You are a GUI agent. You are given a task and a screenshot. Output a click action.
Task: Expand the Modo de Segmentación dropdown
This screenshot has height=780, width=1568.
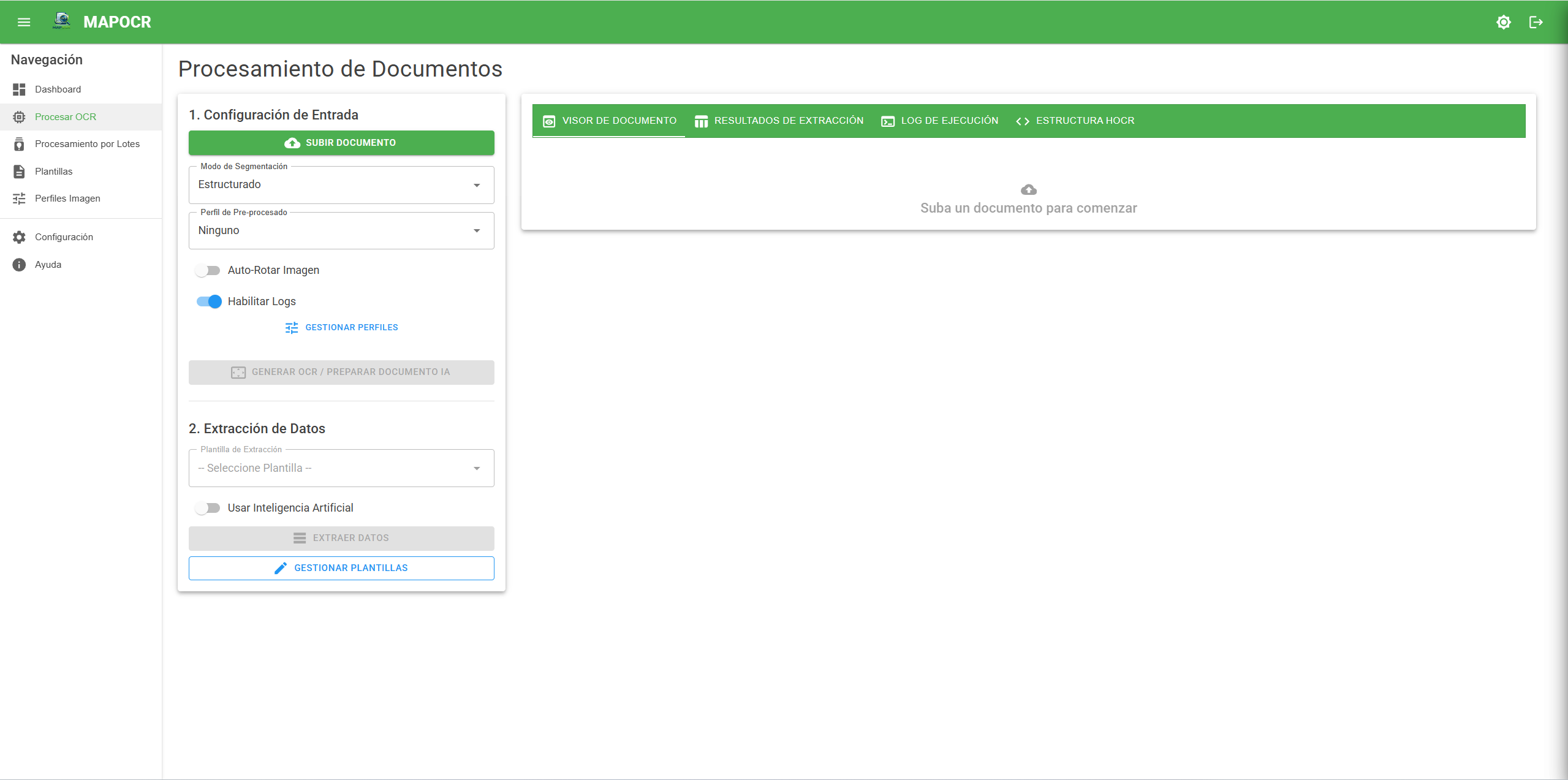[341, 185]
